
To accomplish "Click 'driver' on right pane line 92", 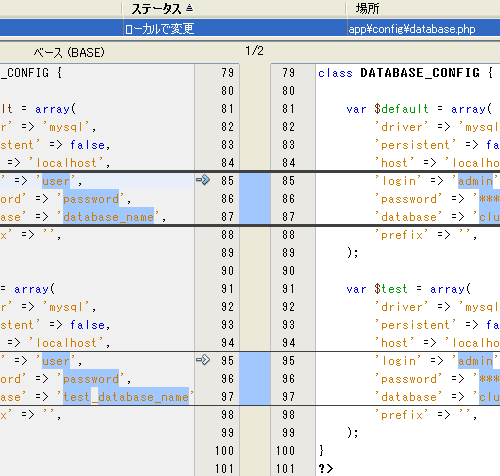I will [402, 307].
